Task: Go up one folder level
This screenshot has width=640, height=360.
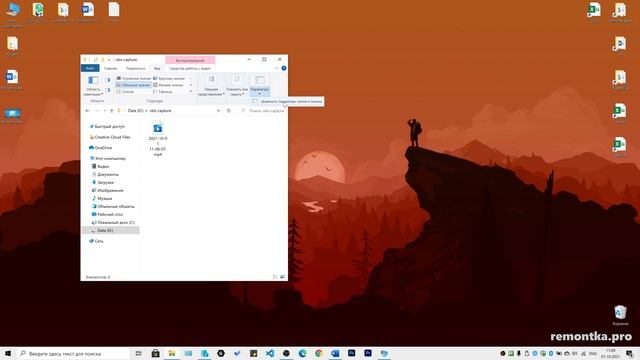Action: 111,111
